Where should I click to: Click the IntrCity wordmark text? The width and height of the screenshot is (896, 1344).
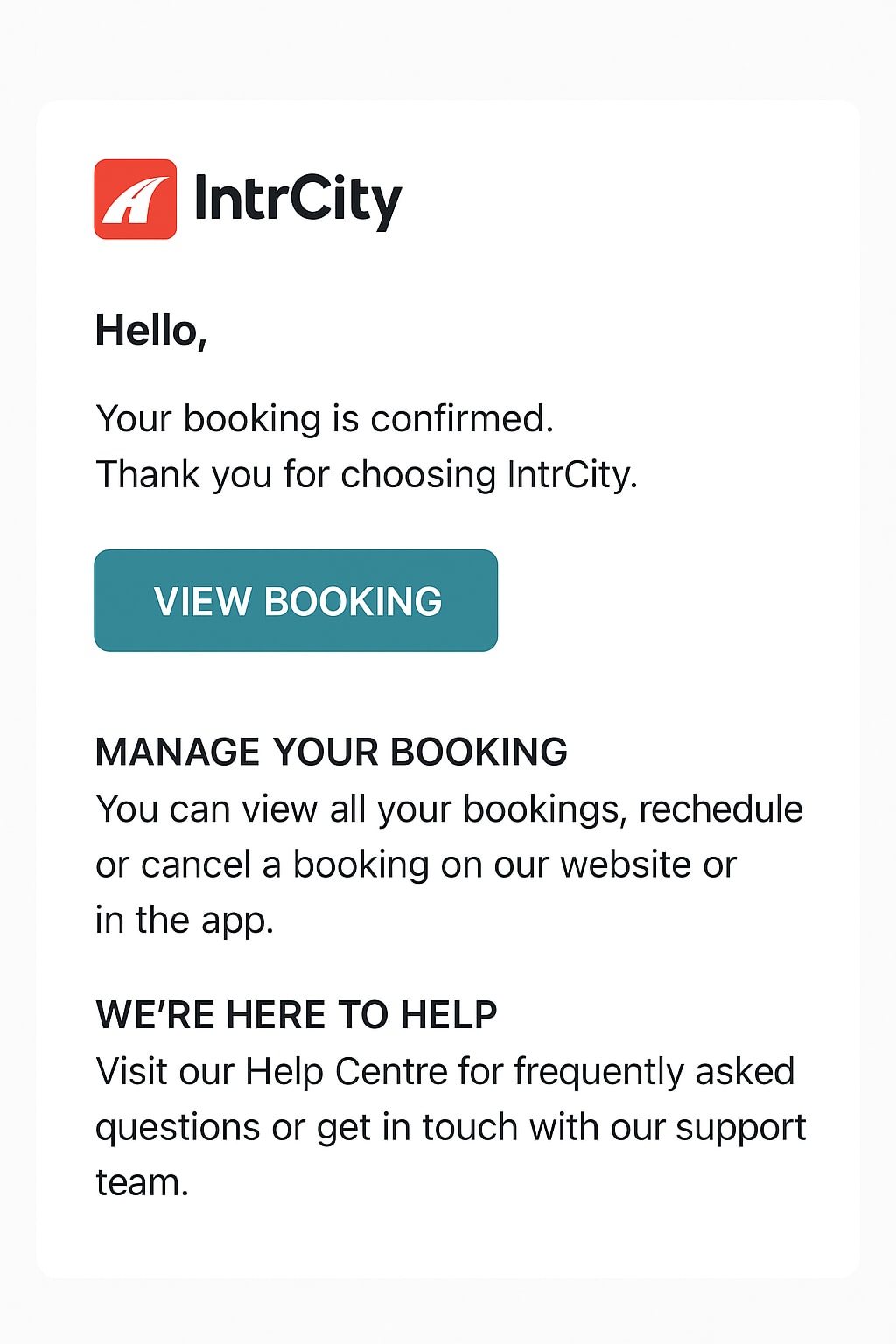297,199
